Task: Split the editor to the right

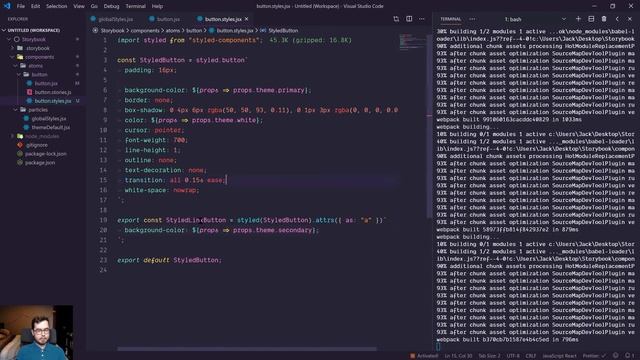Action: (x=409, y=19)
